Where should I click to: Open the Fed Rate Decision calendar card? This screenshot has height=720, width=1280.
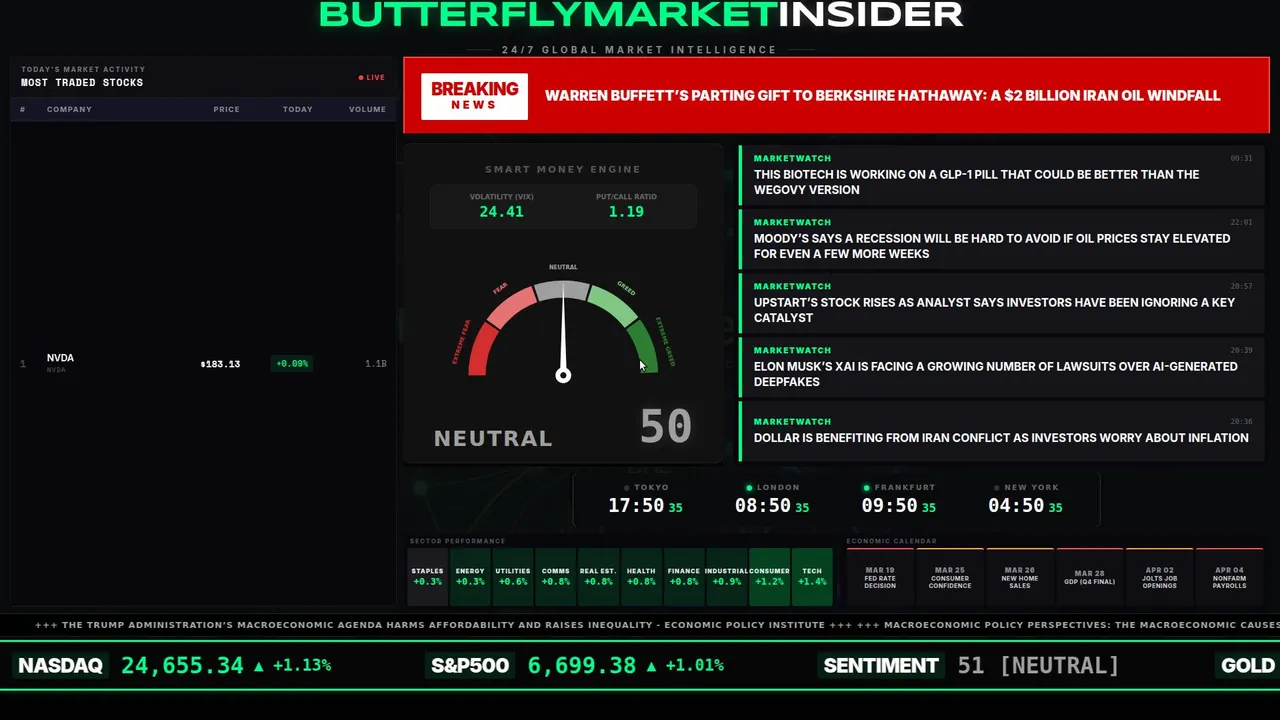click(880, 577)
